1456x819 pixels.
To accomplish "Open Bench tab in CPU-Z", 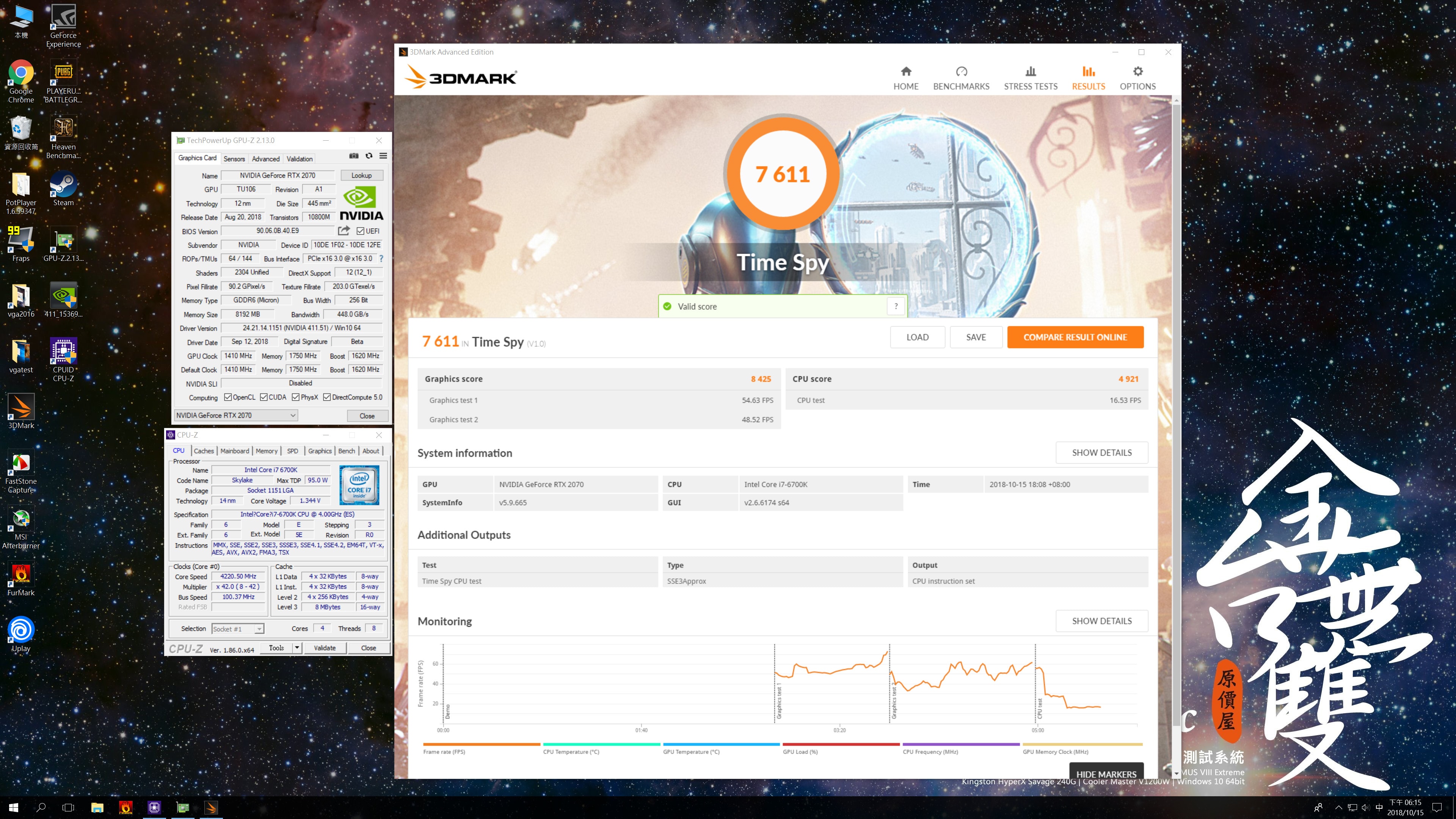I will [x=347, y=451].
